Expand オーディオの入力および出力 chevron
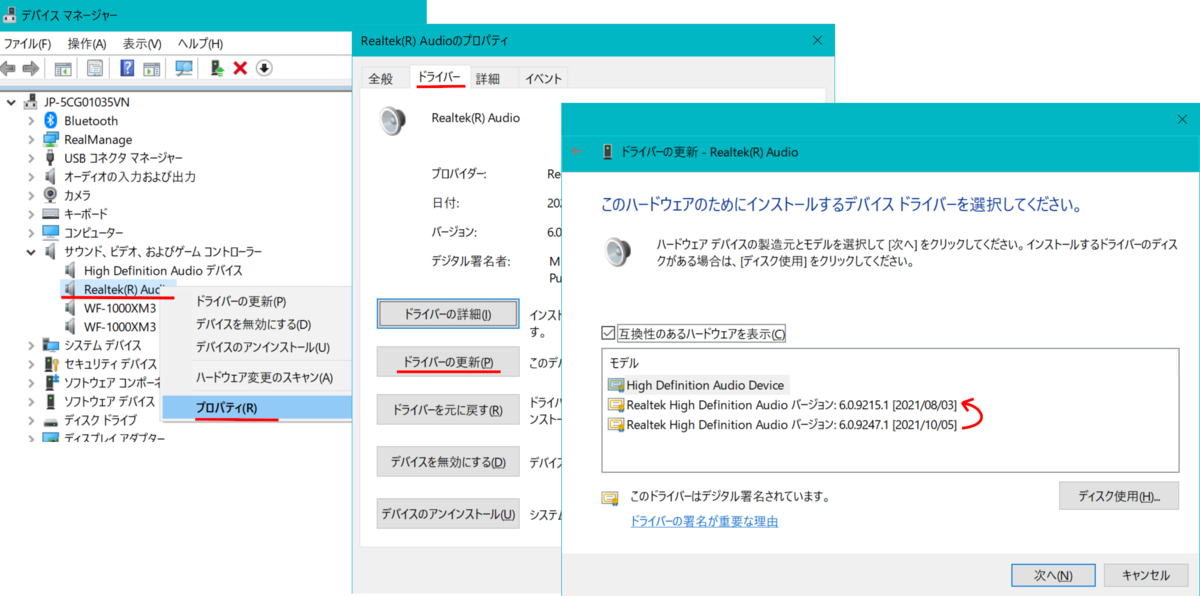Image resolution: width=1200 pixels, height=596 pixels. [x=31, y=177]
